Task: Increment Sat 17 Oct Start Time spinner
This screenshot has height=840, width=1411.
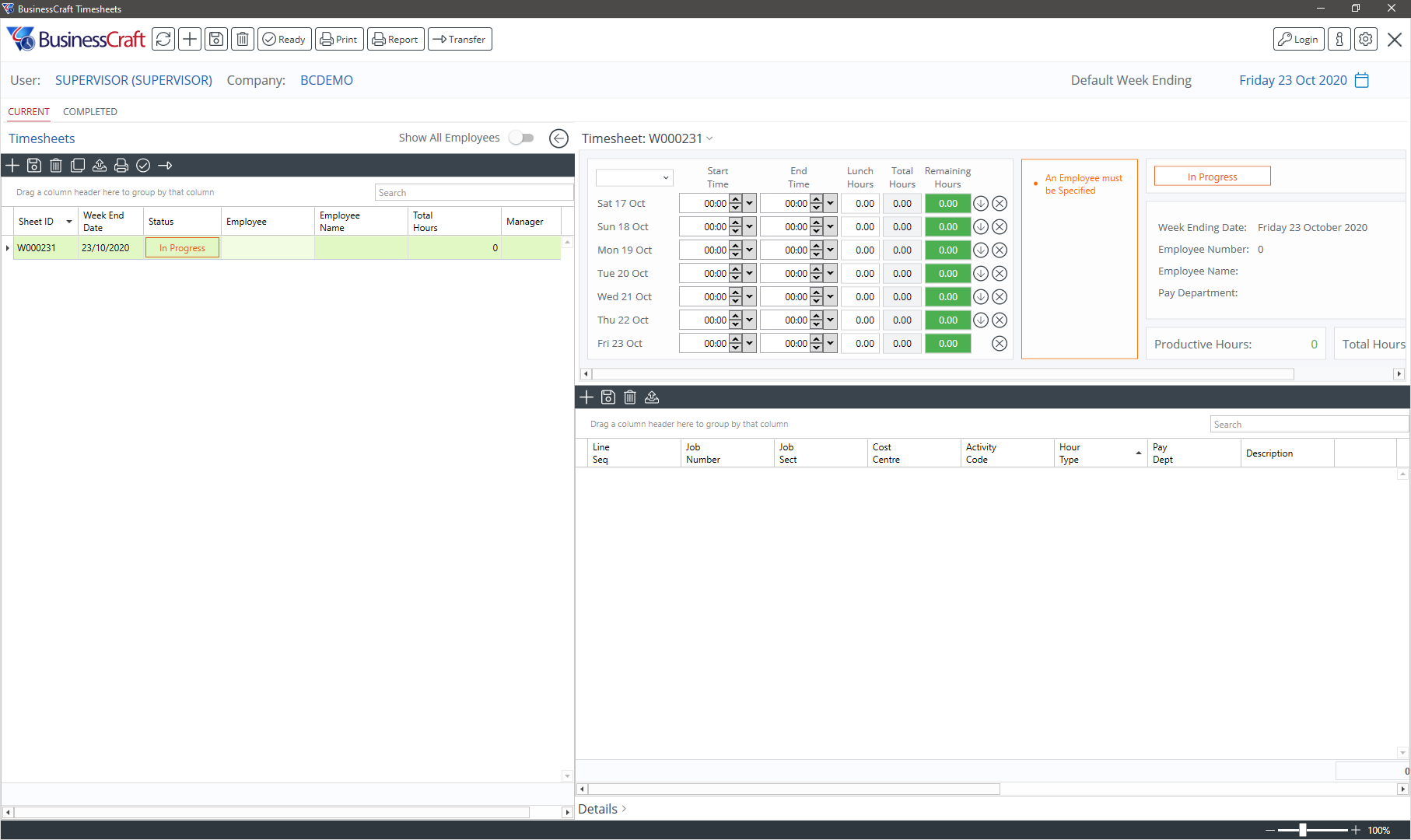Action: click(736, 199)
